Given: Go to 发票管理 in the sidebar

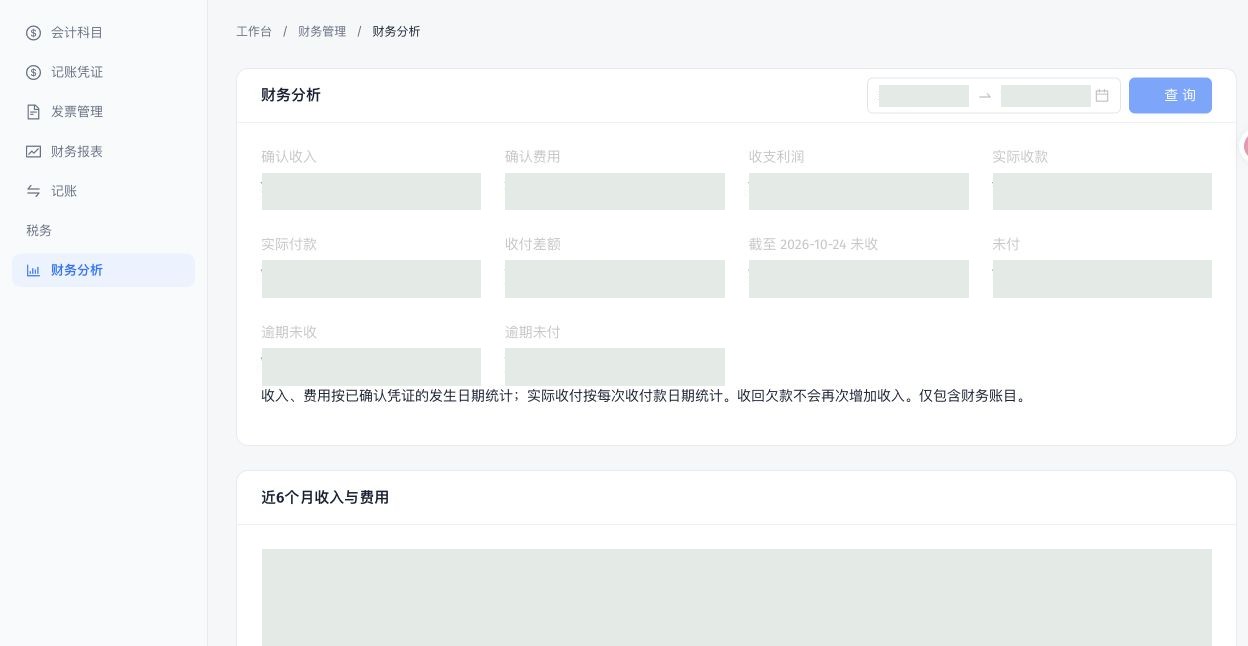Looking at the screenshot, I should point(104,112).
